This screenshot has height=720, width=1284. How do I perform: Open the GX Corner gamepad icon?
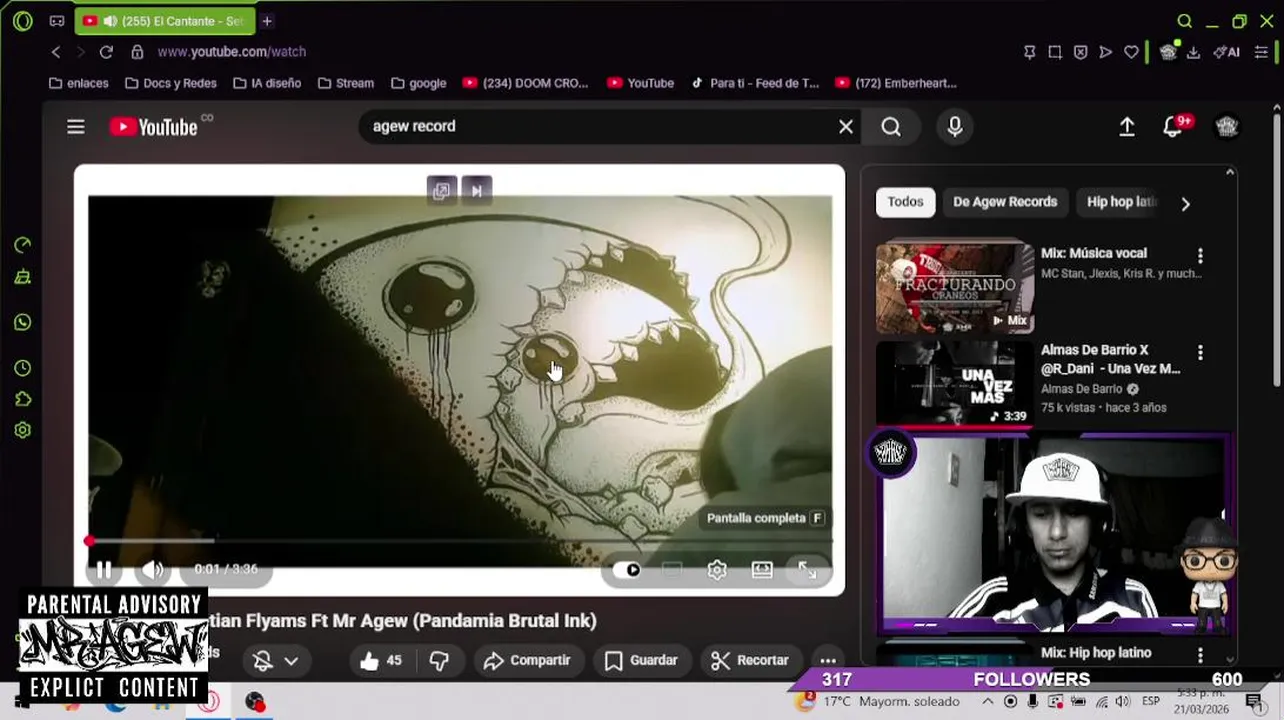point(57,21)
